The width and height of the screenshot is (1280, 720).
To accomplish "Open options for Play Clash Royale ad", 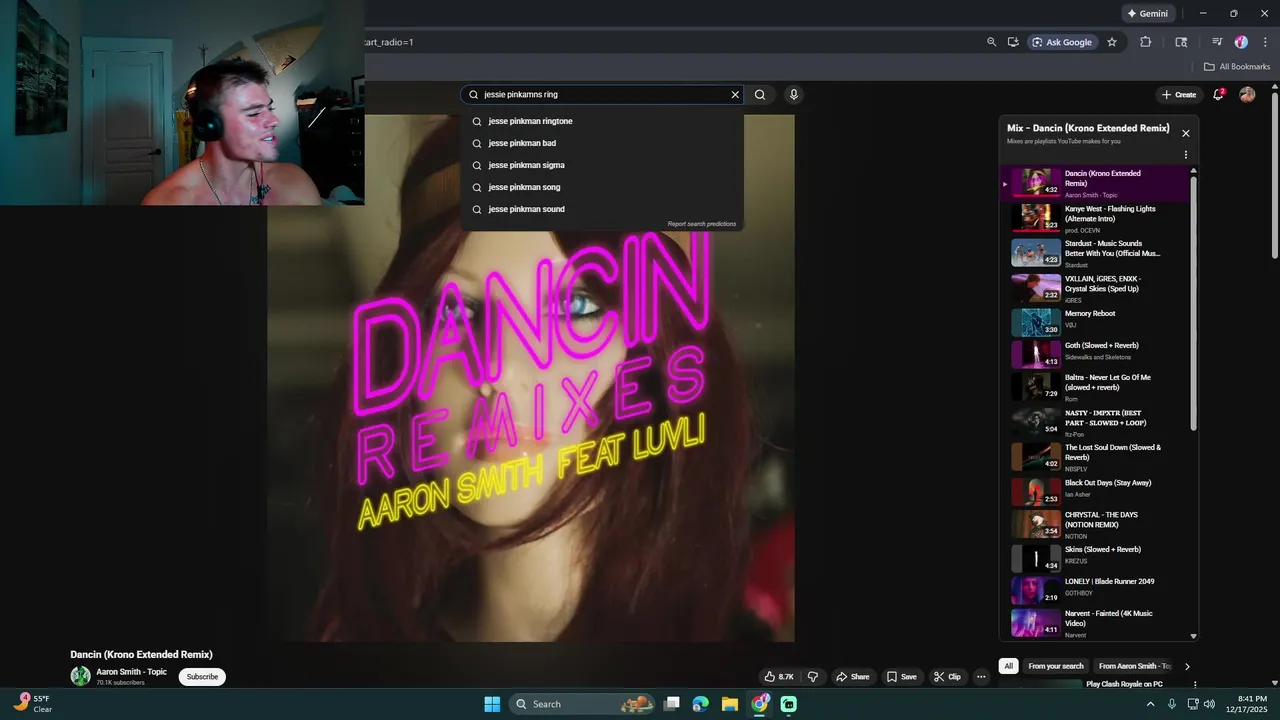I will (1195, 685).
